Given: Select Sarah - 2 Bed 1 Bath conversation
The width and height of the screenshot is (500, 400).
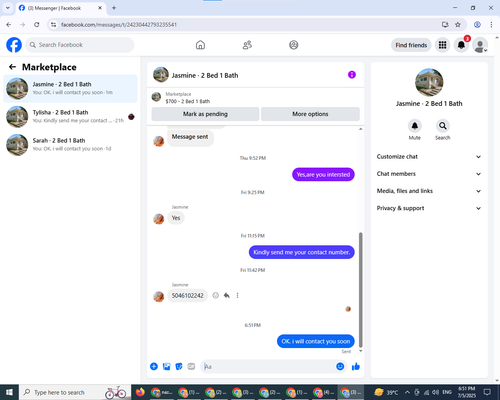Looking at the screenshot, I should point(70,145).
